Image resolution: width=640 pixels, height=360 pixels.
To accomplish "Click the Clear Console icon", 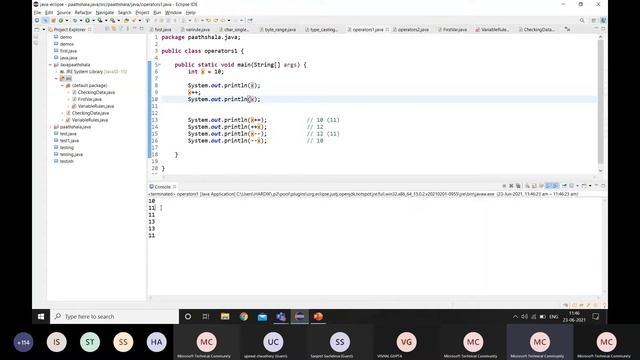I will tap(527, 186).
